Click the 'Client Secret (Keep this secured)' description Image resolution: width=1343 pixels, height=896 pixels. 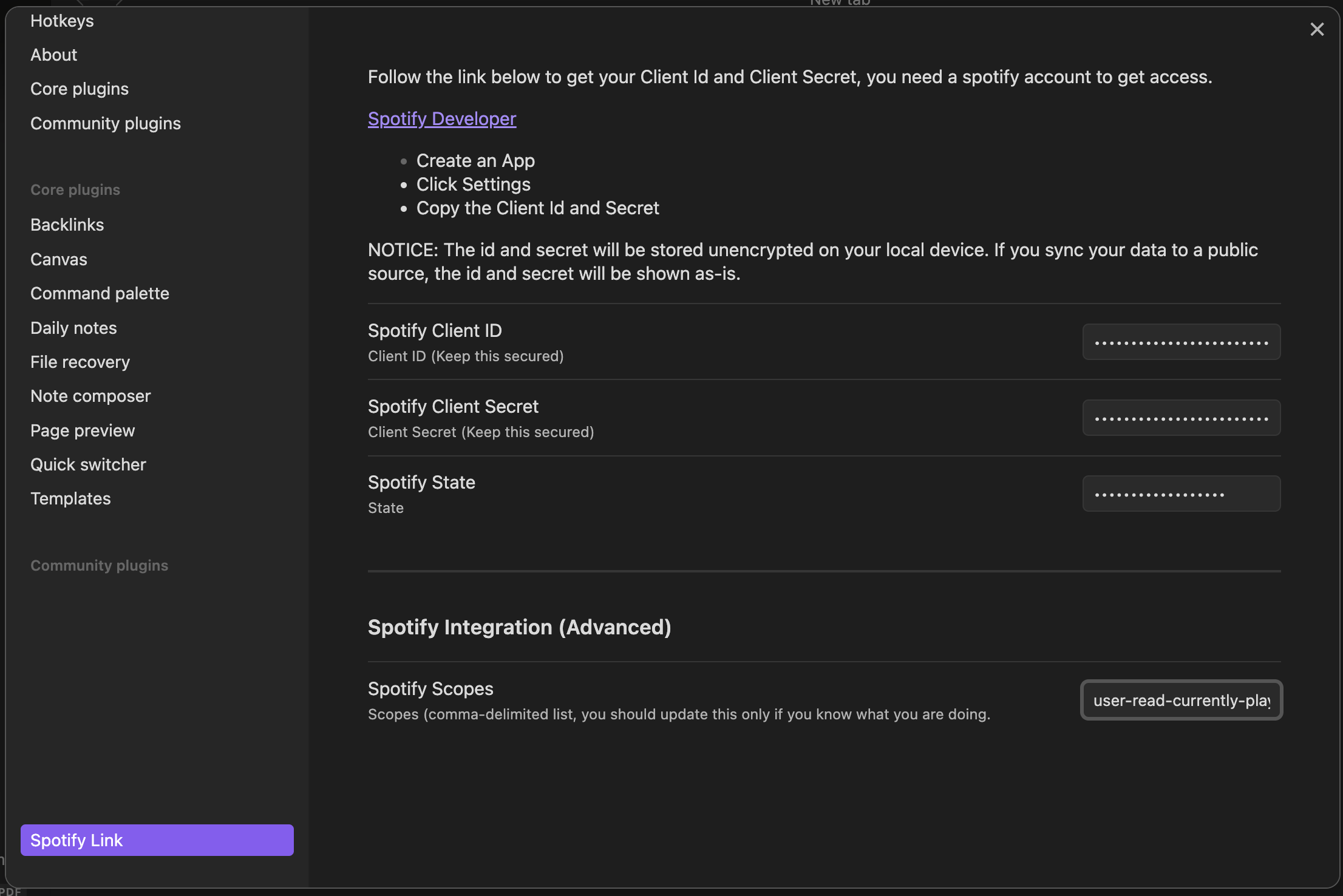click(481, 432)
